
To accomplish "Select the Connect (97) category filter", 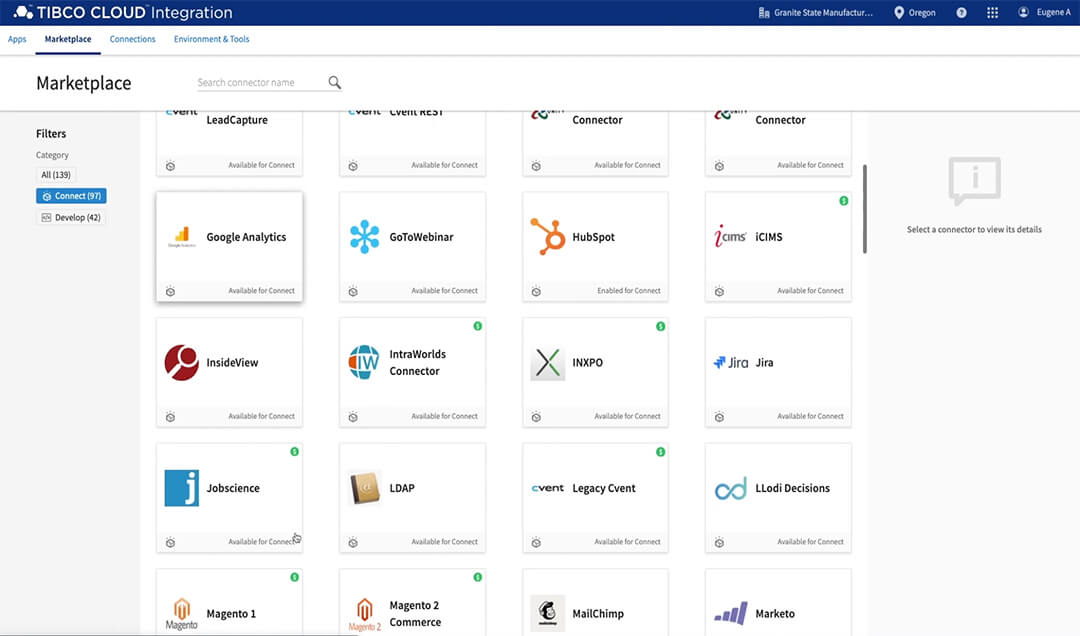I will 71,196.
